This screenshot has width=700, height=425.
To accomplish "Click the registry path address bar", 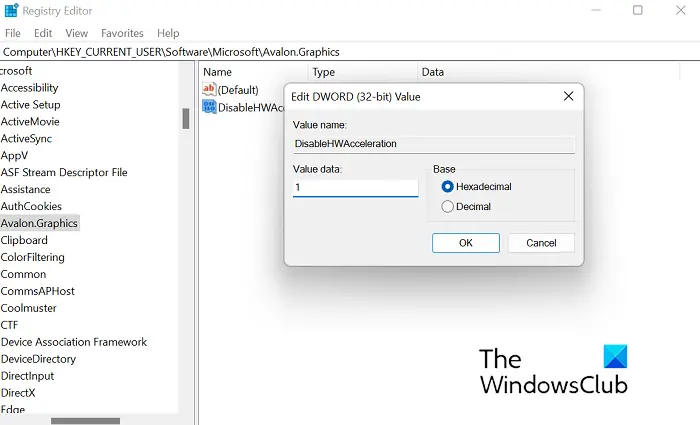I will point(350,52).
